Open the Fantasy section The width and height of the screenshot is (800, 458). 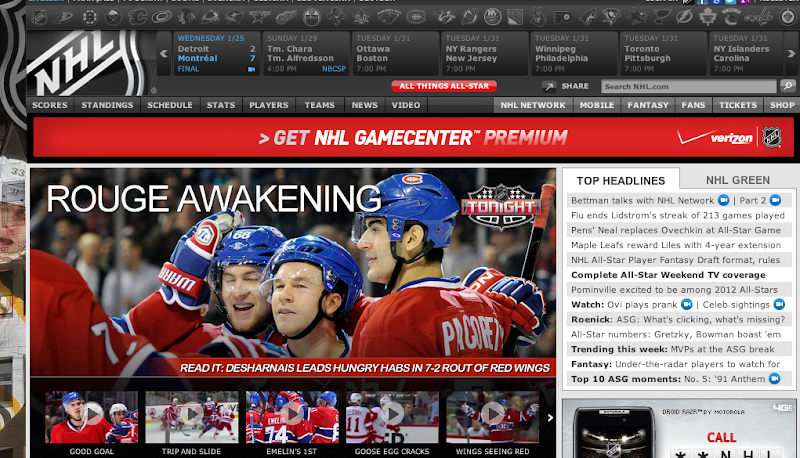click(x=648, y=105)
